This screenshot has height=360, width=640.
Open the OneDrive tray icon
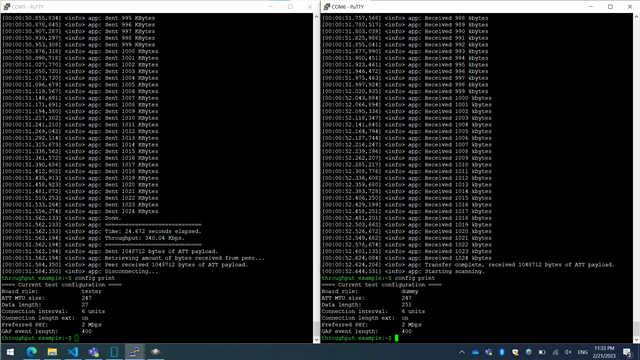pyautogui.click(x=475, y=352)
